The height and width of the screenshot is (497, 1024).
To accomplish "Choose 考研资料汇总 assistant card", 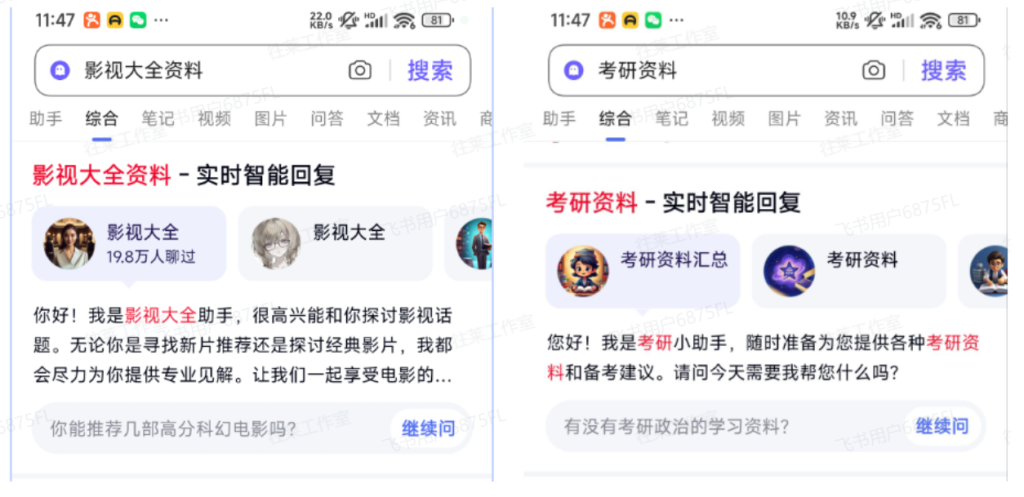I will tap(643, 271).
